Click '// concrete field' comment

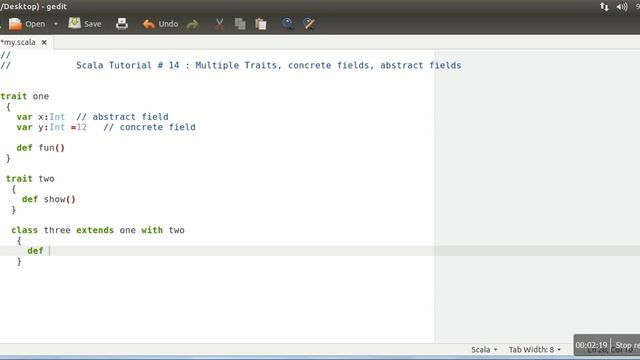(x=149, y=127)
